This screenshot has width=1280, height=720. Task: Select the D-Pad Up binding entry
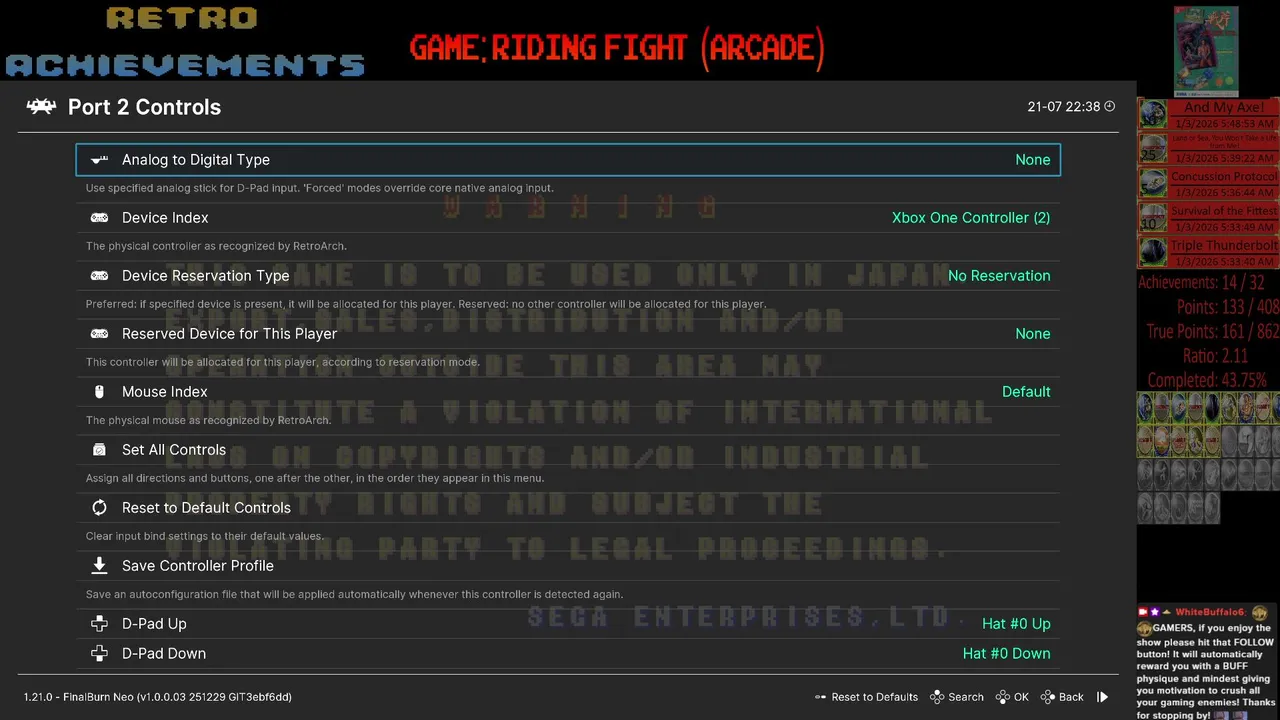(568, 624)
